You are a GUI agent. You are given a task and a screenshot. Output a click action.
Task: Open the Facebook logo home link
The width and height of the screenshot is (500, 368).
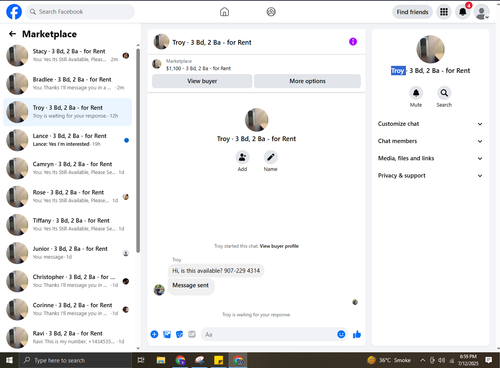14,12
